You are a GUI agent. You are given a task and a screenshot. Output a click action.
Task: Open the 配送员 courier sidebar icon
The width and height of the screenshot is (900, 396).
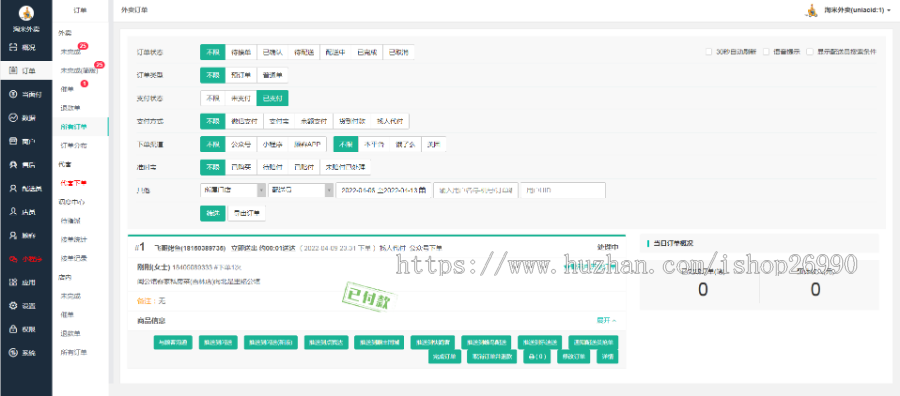[x=13, y=188]
